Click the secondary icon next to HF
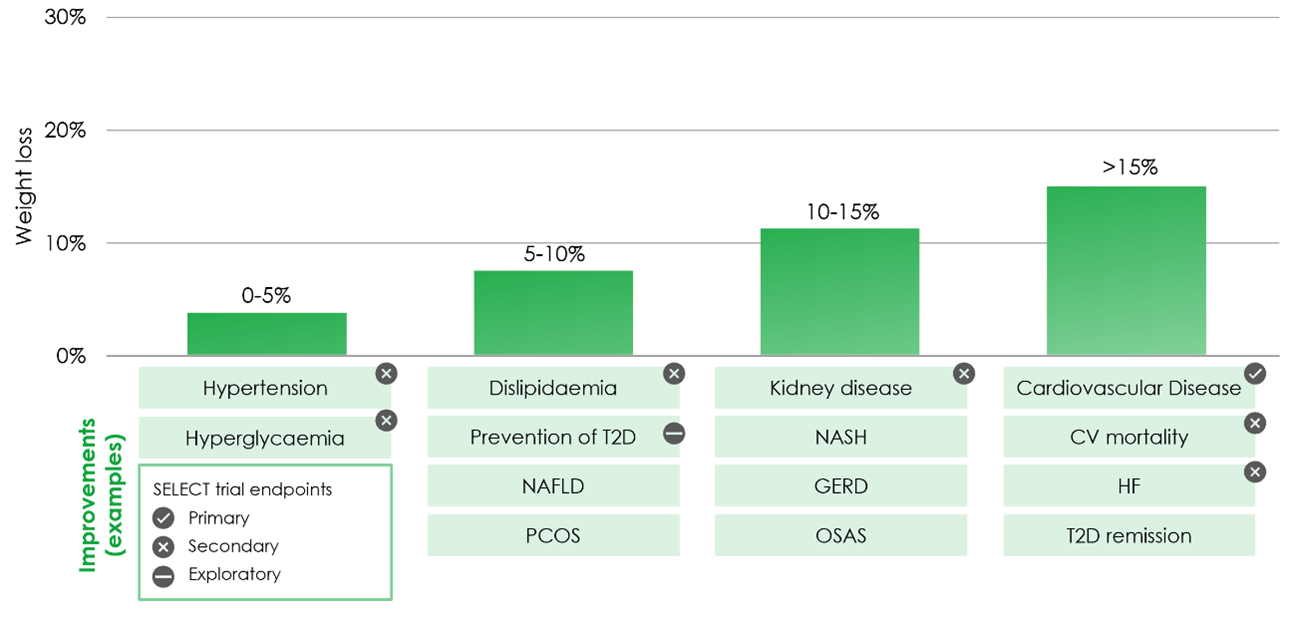The width and height of the screenshot is (1295, 622). tap(1254, 472)
